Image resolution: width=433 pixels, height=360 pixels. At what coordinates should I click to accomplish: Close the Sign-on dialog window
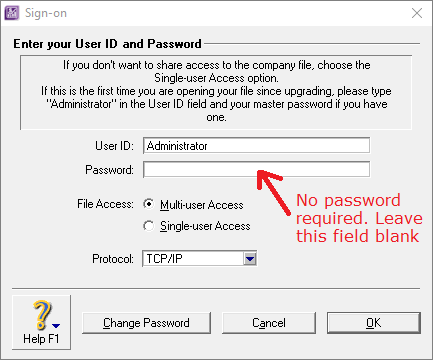(x=417, y=13)
